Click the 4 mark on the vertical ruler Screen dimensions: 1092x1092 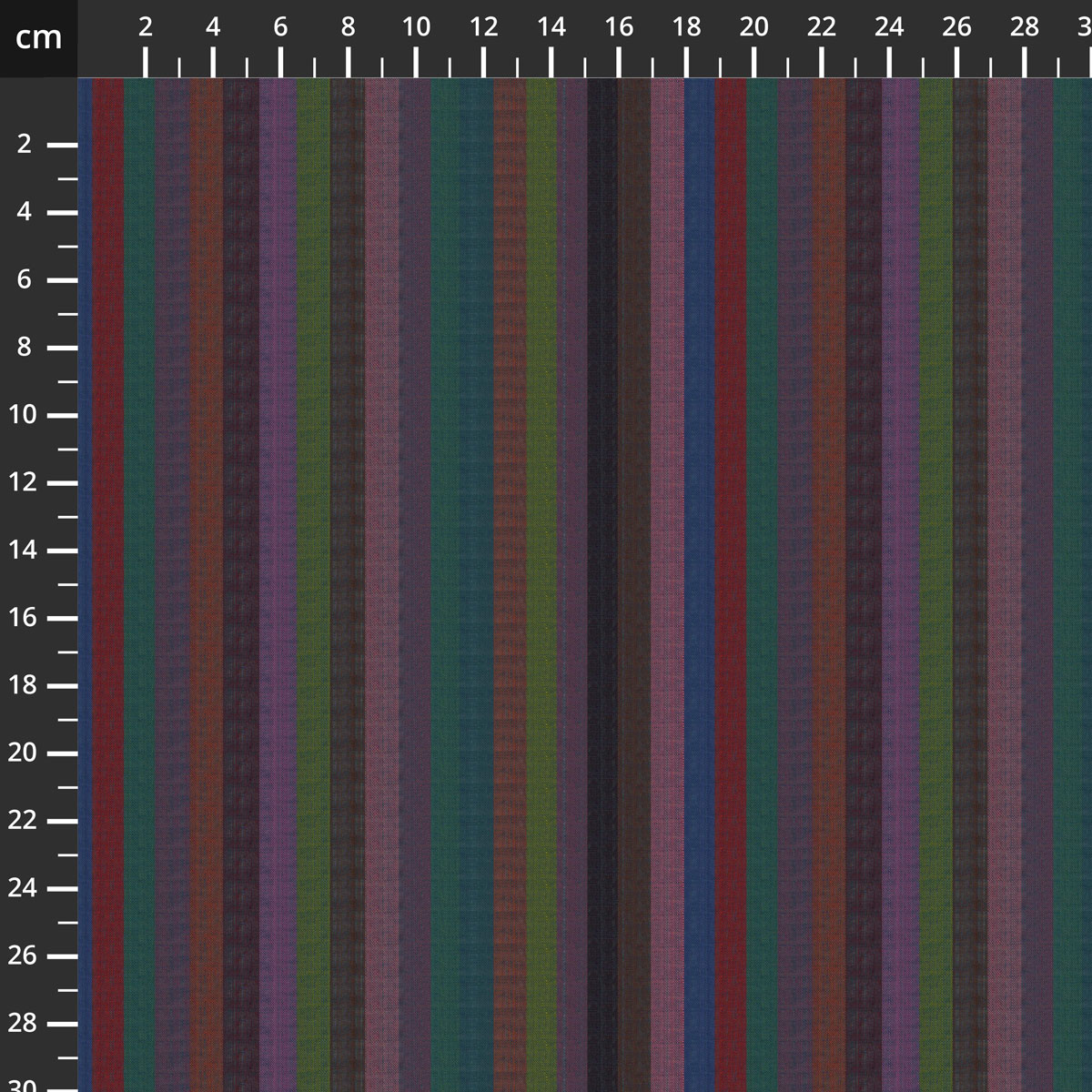[x=25, y=212]
